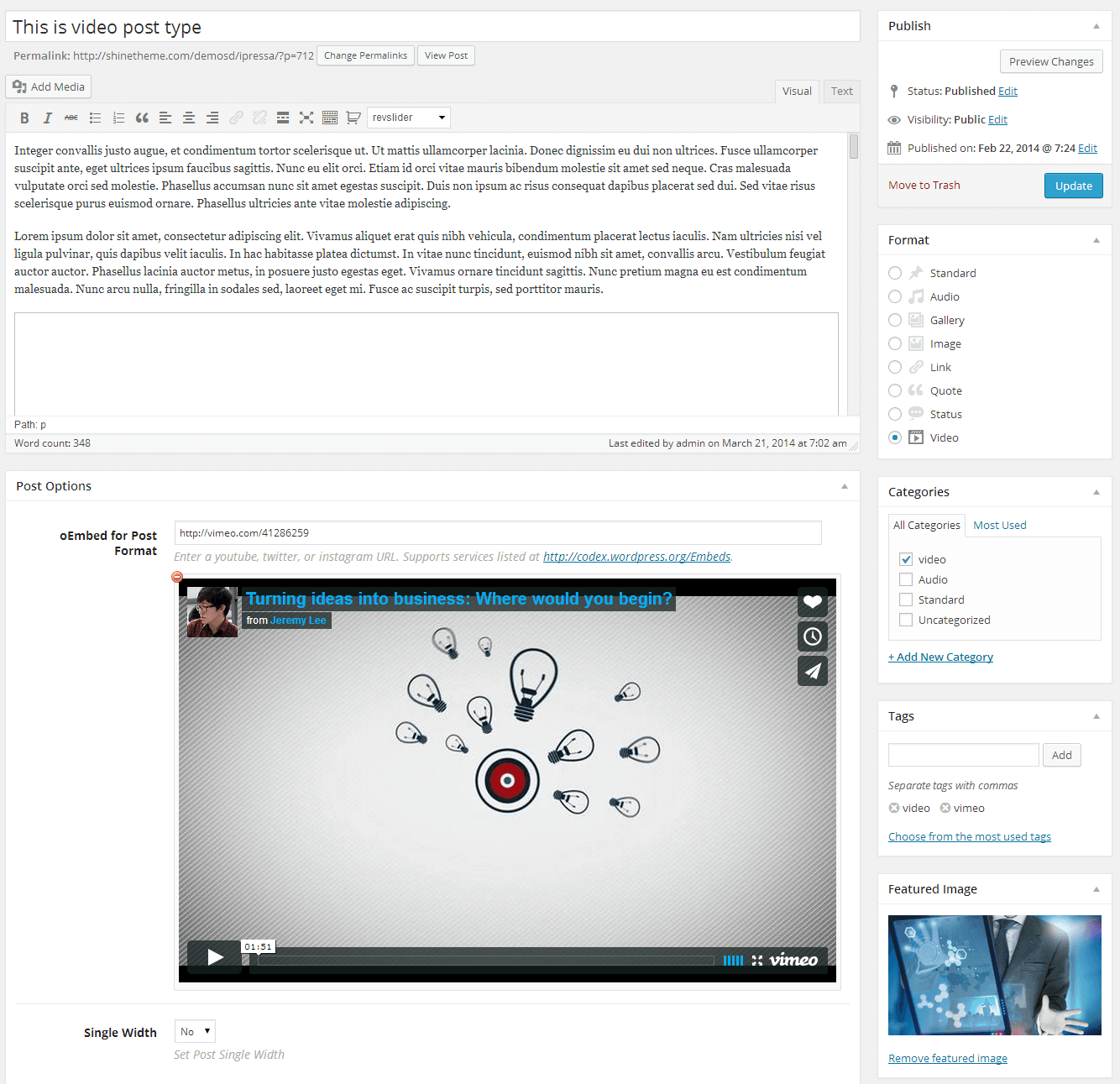Apply italic formatting in the editor toolbar
This screenshot has width=1120, height=1084.
point(48,118)
